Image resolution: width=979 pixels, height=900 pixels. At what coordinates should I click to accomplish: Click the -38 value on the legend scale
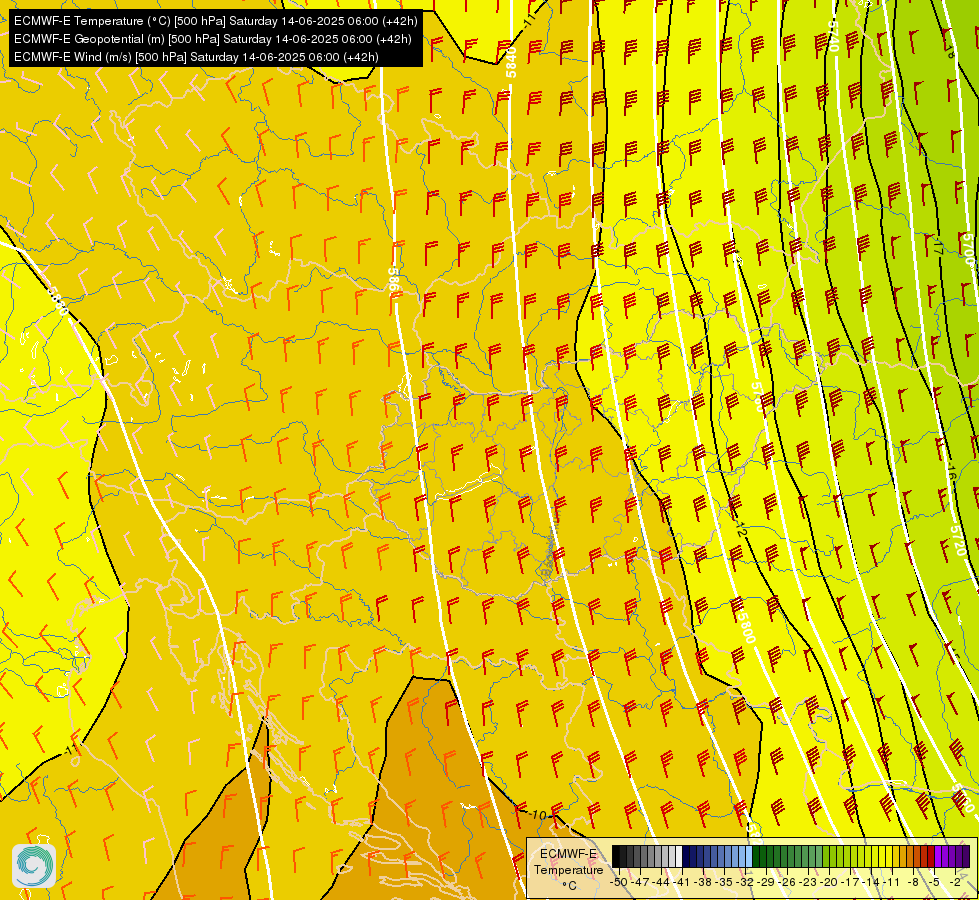coord(703,882)
